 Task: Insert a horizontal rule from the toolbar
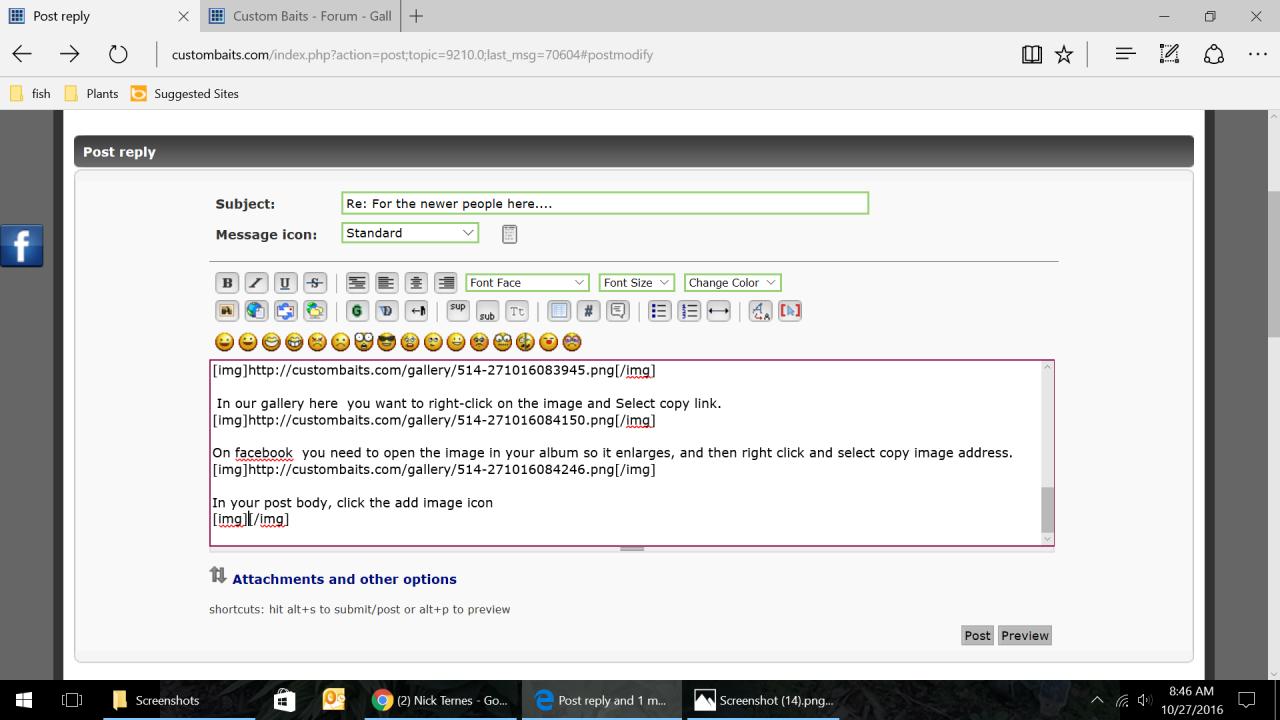point(718,311)
